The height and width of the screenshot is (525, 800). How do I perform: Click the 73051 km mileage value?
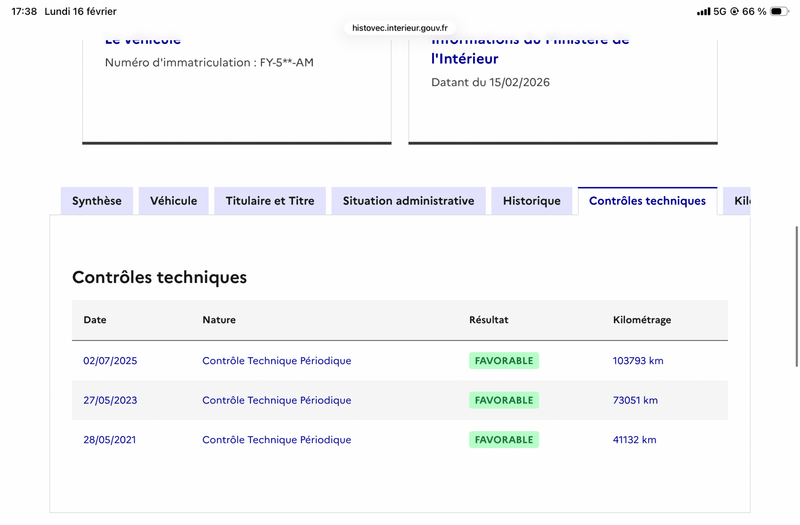click(635, 400)
